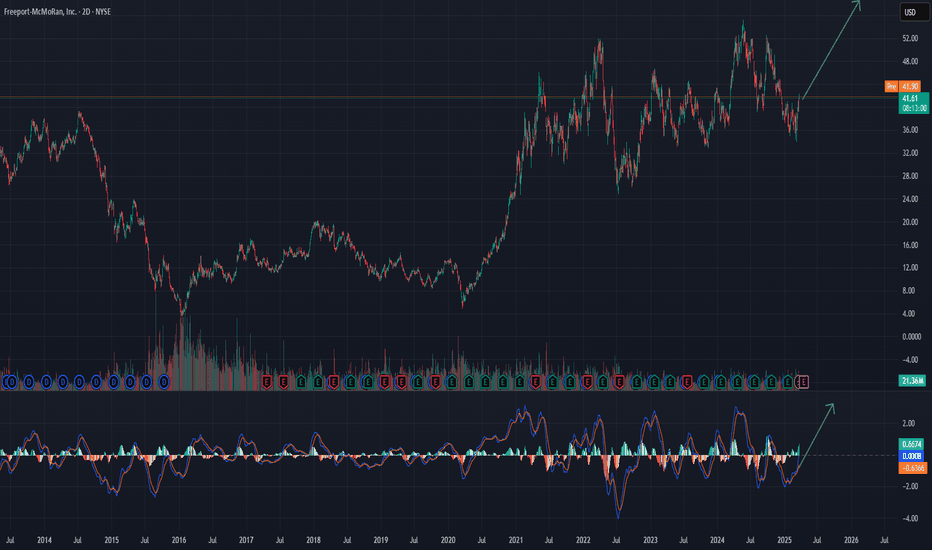The image size is (932, 550).
Task: Click the 2018 time axis label
Action: tap(313, 540)
